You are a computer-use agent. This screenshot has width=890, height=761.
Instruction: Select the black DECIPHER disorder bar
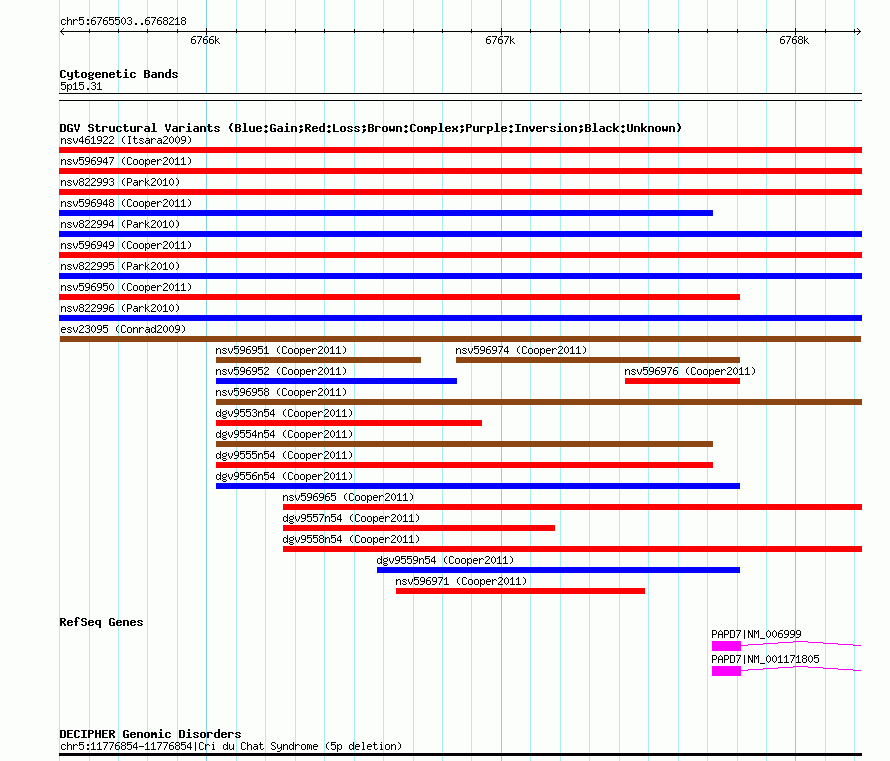[460, 755]
